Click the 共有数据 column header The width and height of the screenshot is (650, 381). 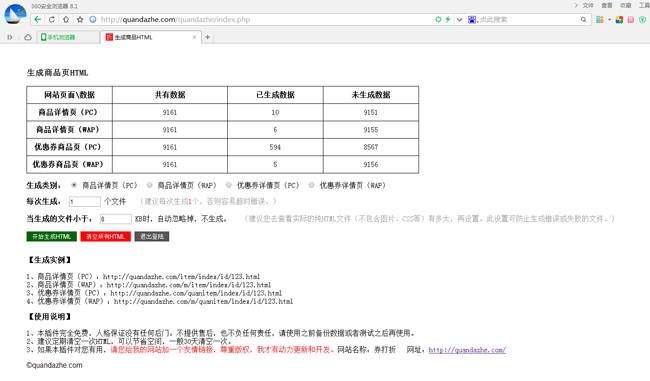point(170,95)
